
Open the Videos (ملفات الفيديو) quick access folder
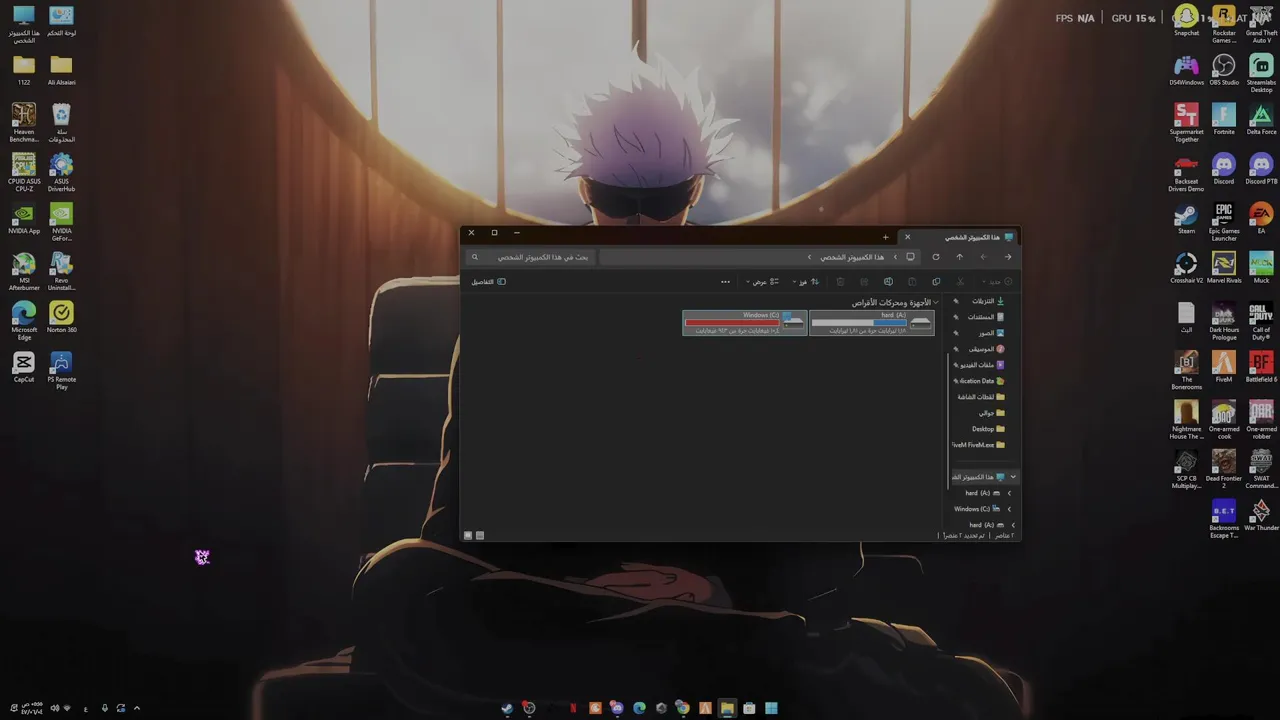[982, 365]
